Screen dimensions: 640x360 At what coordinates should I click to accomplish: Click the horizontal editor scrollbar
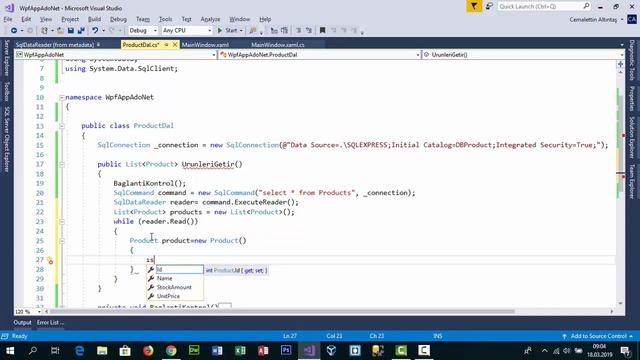click(282, 312)
